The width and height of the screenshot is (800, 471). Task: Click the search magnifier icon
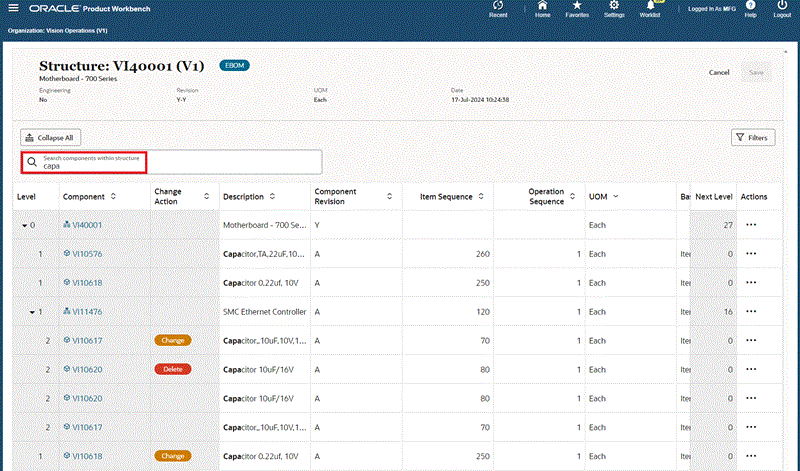click(x=32, y=162)
